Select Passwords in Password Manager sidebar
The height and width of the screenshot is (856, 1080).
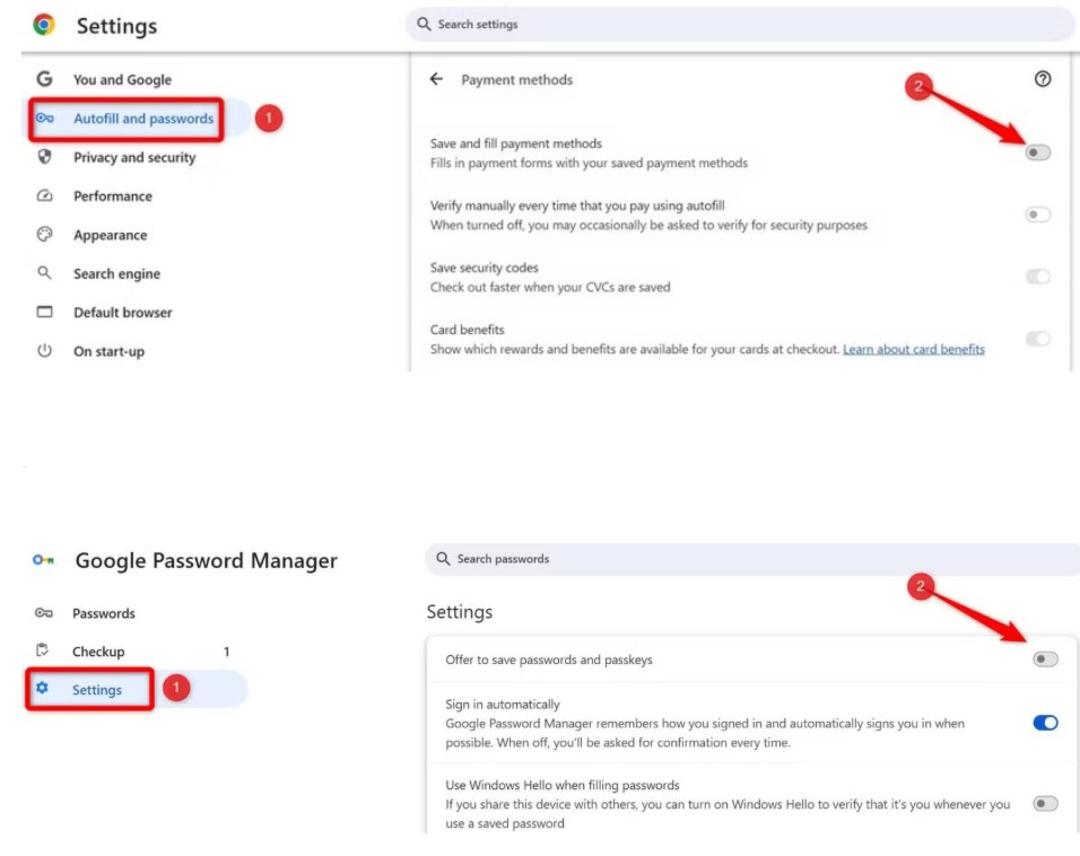(x=103, y=613)
